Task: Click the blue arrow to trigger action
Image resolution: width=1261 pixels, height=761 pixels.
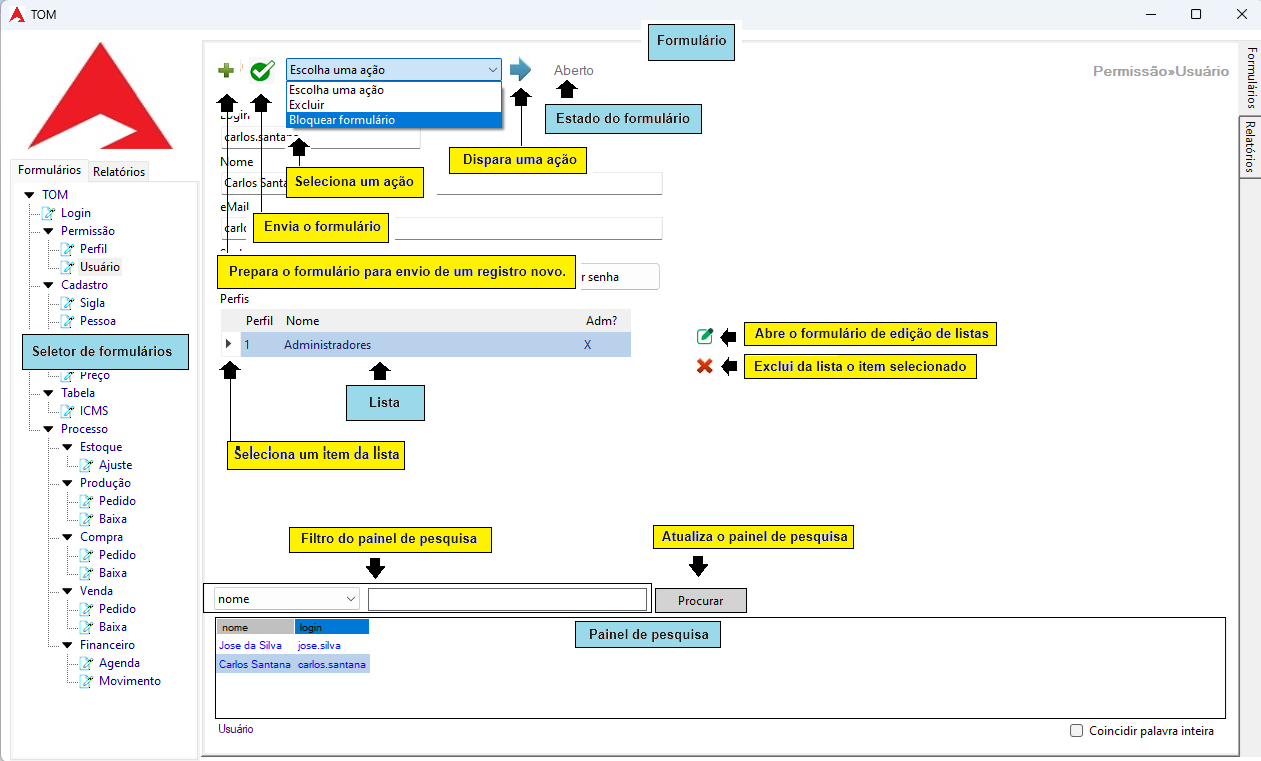Action: (x=520, y=70)
